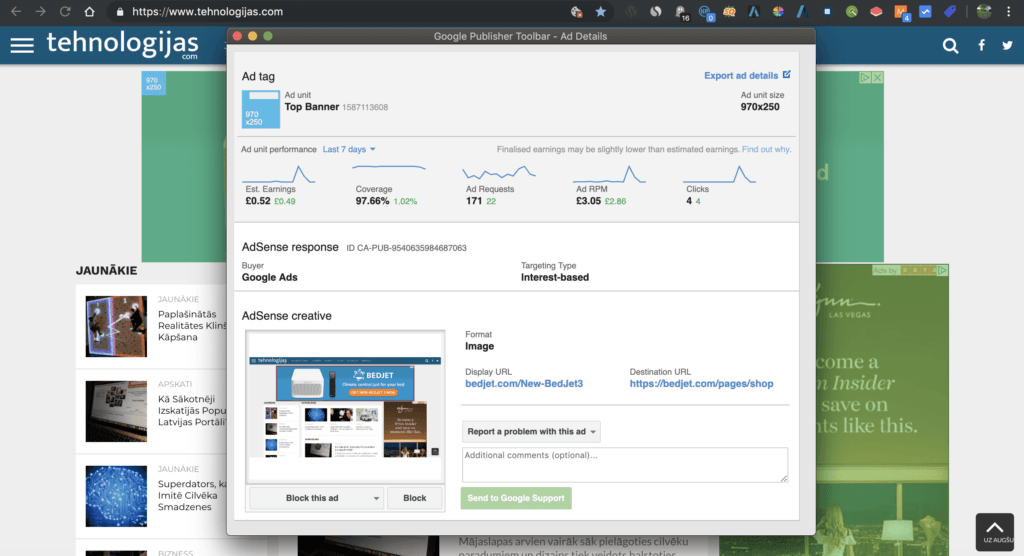Viewport: 1024px width, 556px height.
Task: Click the AdChoices icon on top banner
Action: tap(865, 77)
